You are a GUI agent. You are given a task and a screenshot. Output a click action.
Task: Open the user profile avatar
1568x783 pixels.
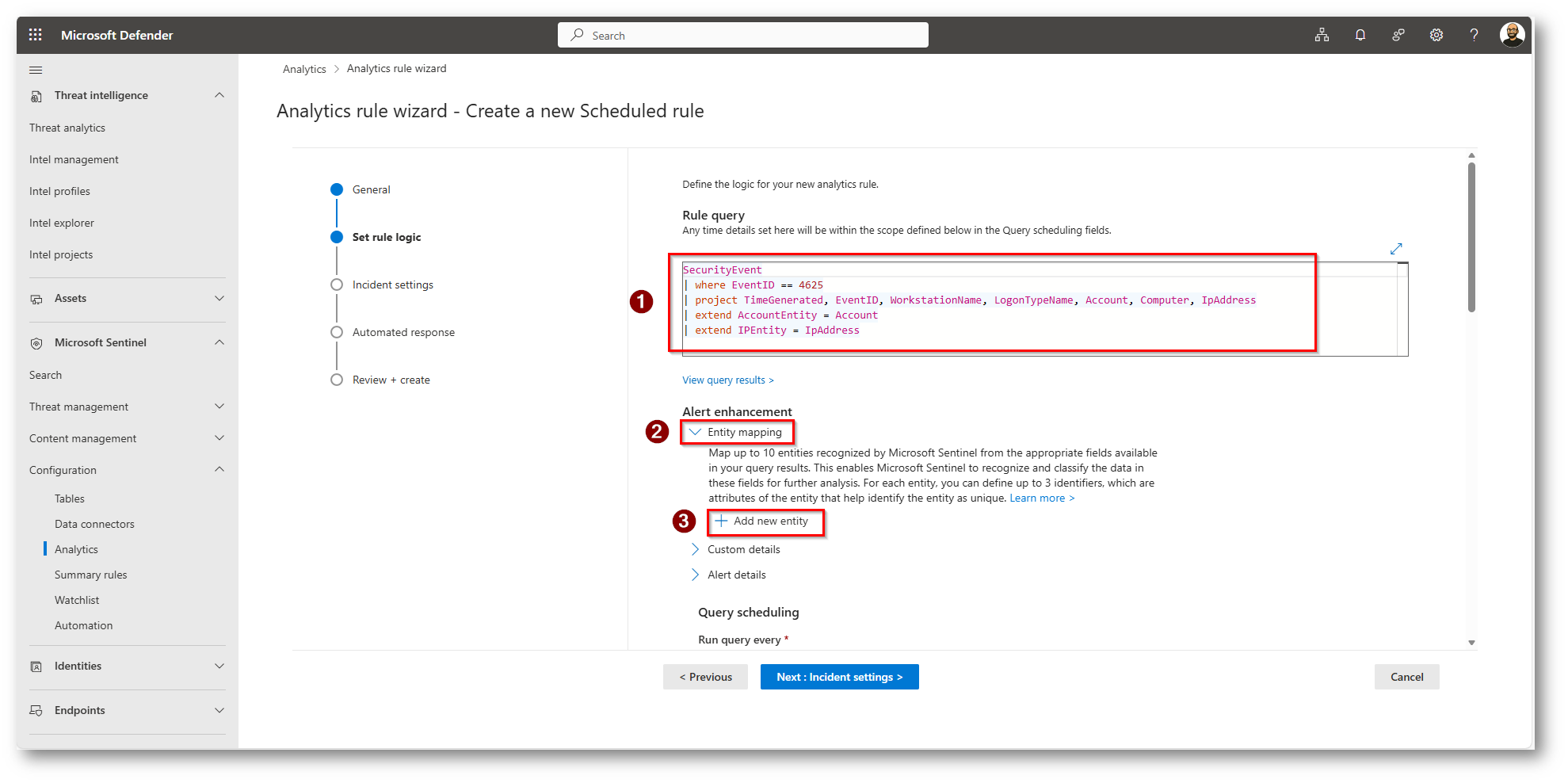(1512, 35)
